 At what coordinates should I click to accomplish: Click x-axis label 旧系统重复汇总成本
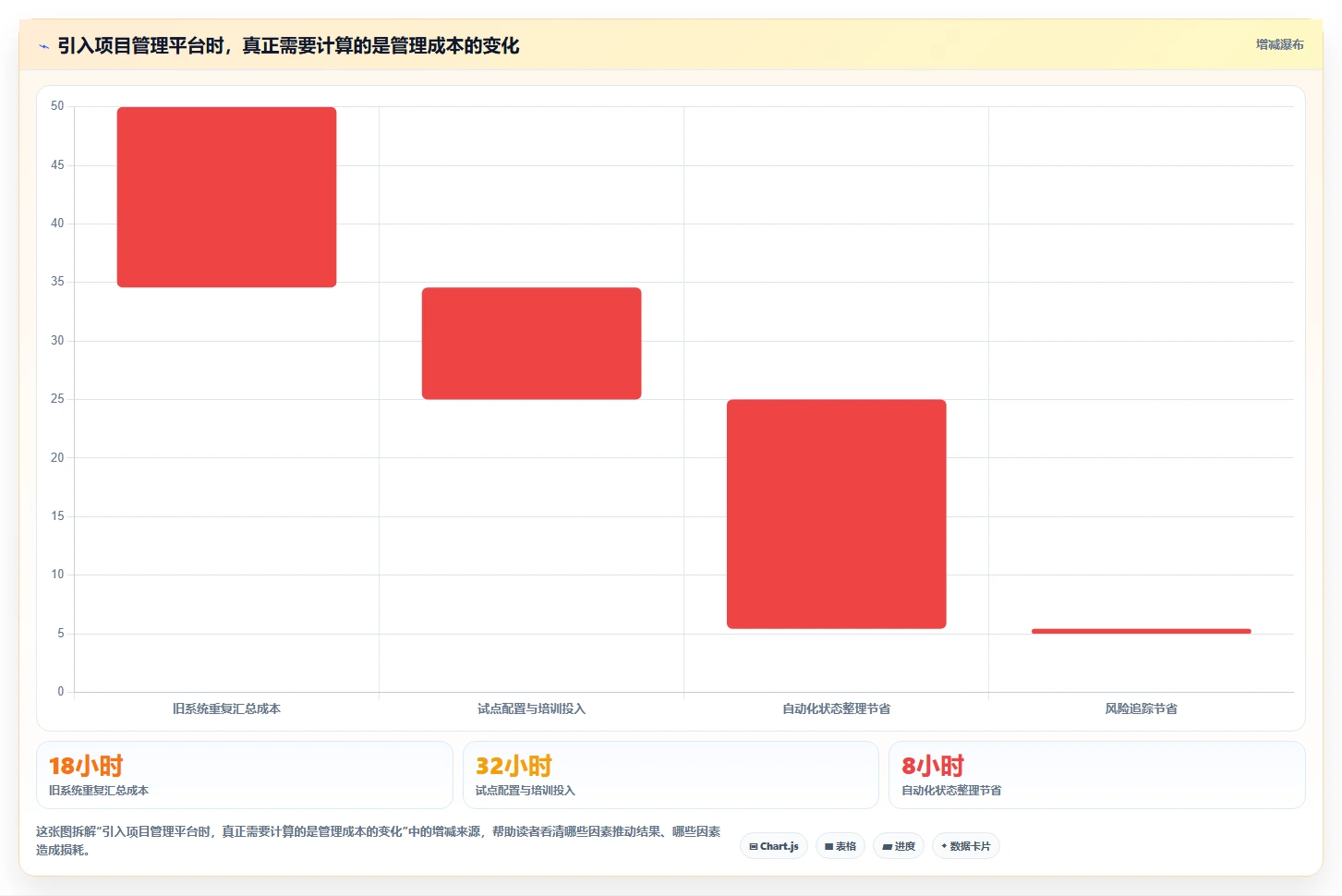pyautogui.click(x=226, y=708)
